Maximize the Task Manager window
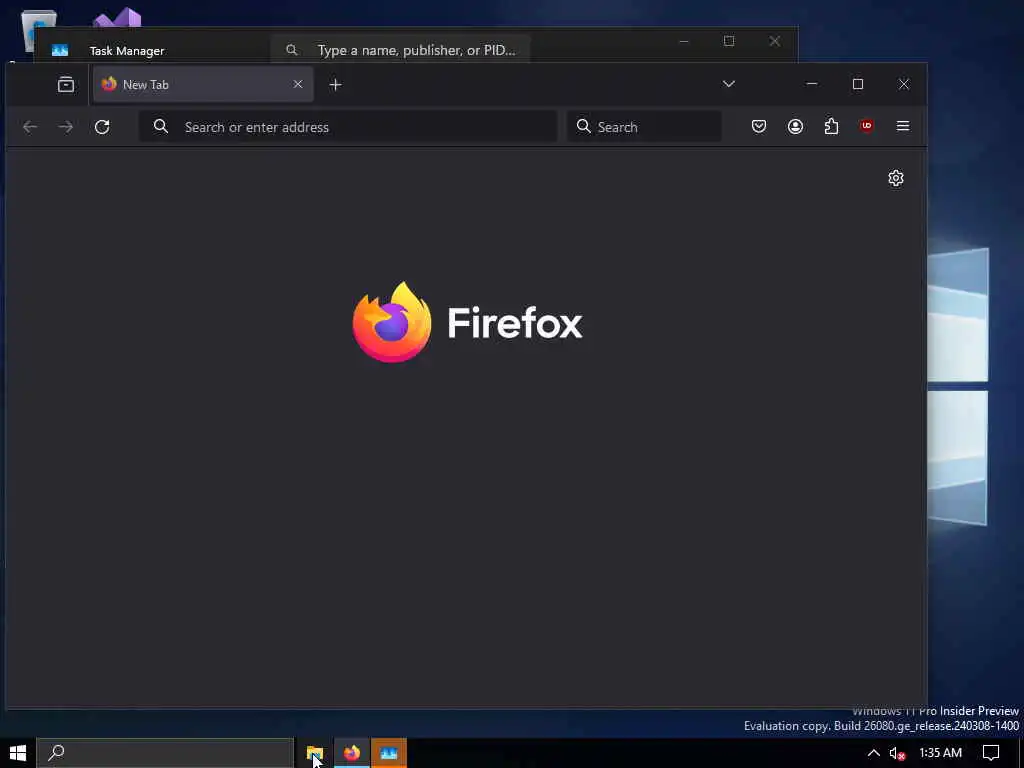Screen dimensions: 1024x768 click(729, 41)
